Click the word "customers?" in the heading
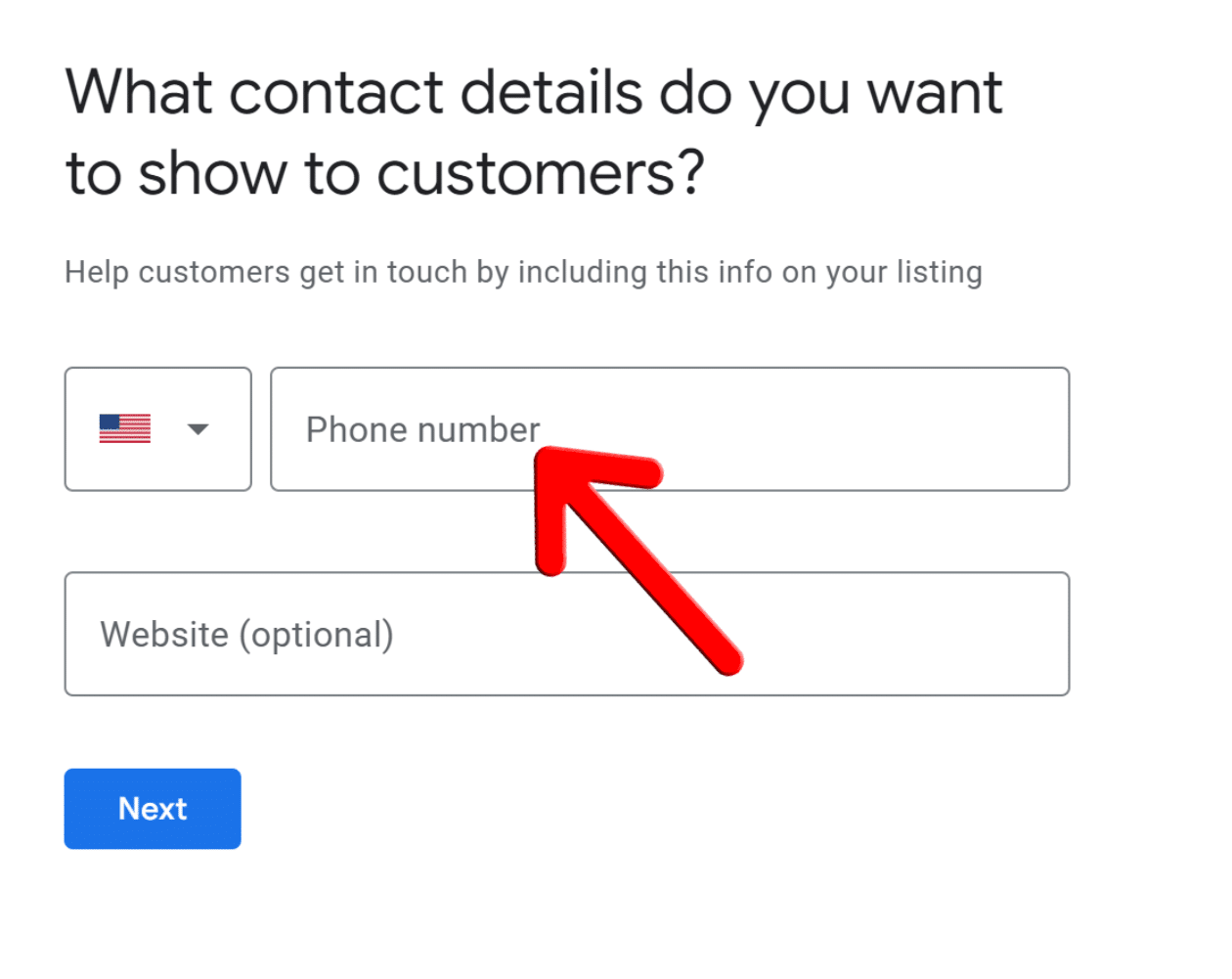 pos(541,174)
